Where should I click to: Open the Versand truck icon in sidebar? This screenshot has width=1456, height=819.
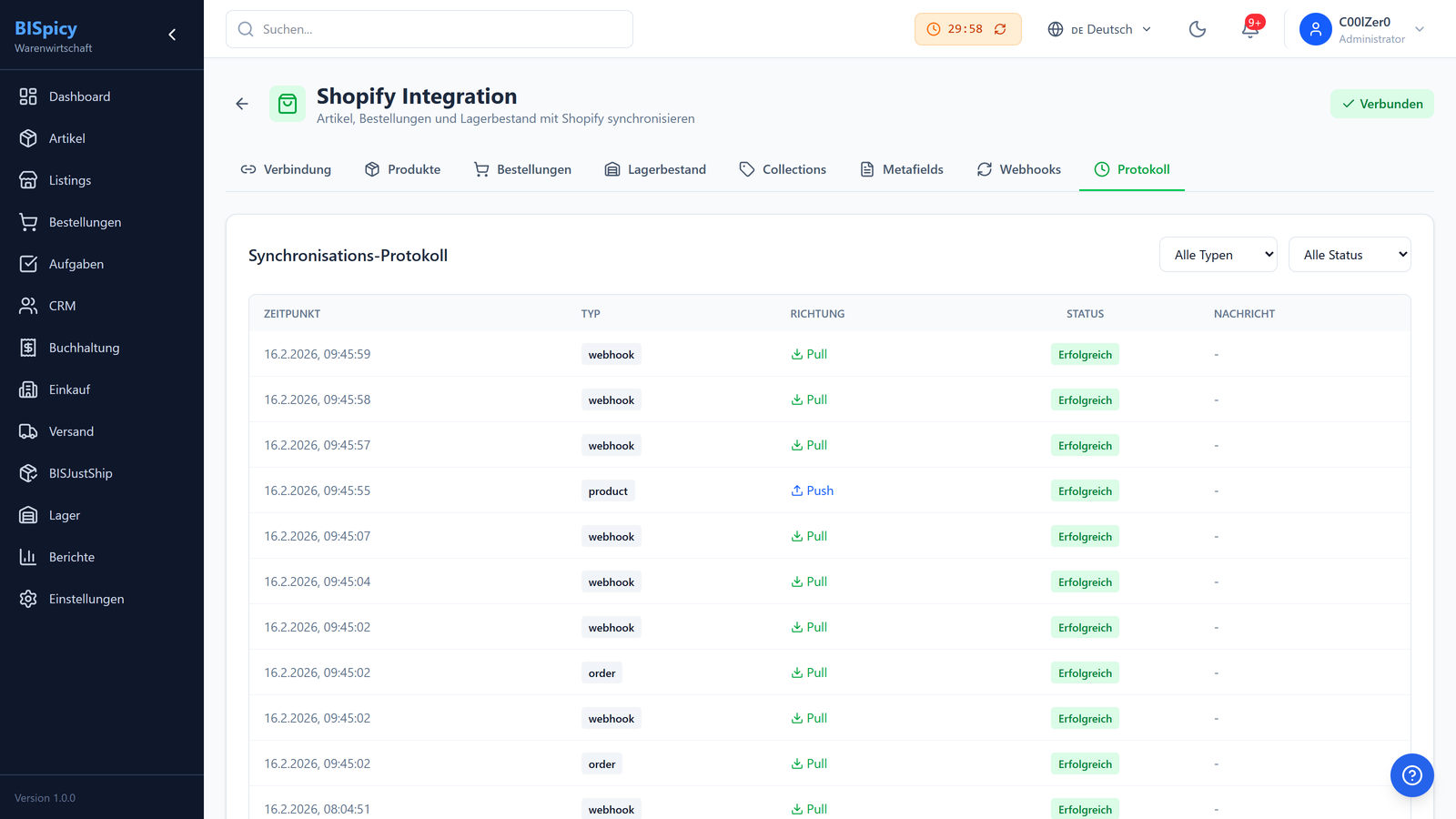pos(28,431)
